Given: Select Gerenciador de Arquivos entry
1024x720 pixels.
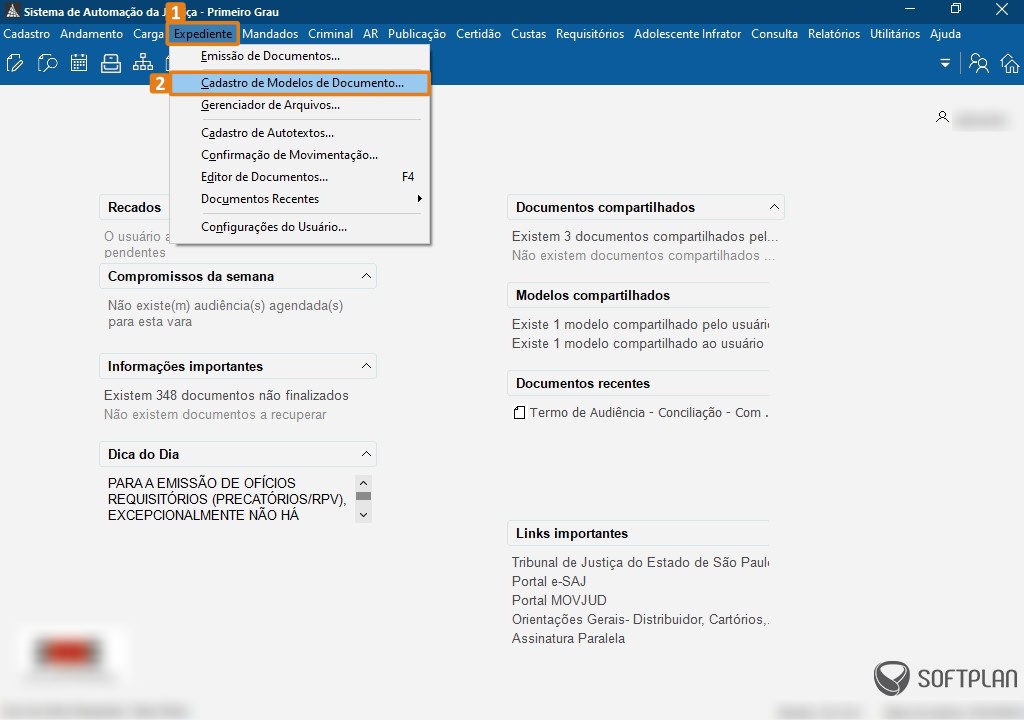Looking at the screenshot, I should pyautogui.click(x=300, y=105).
